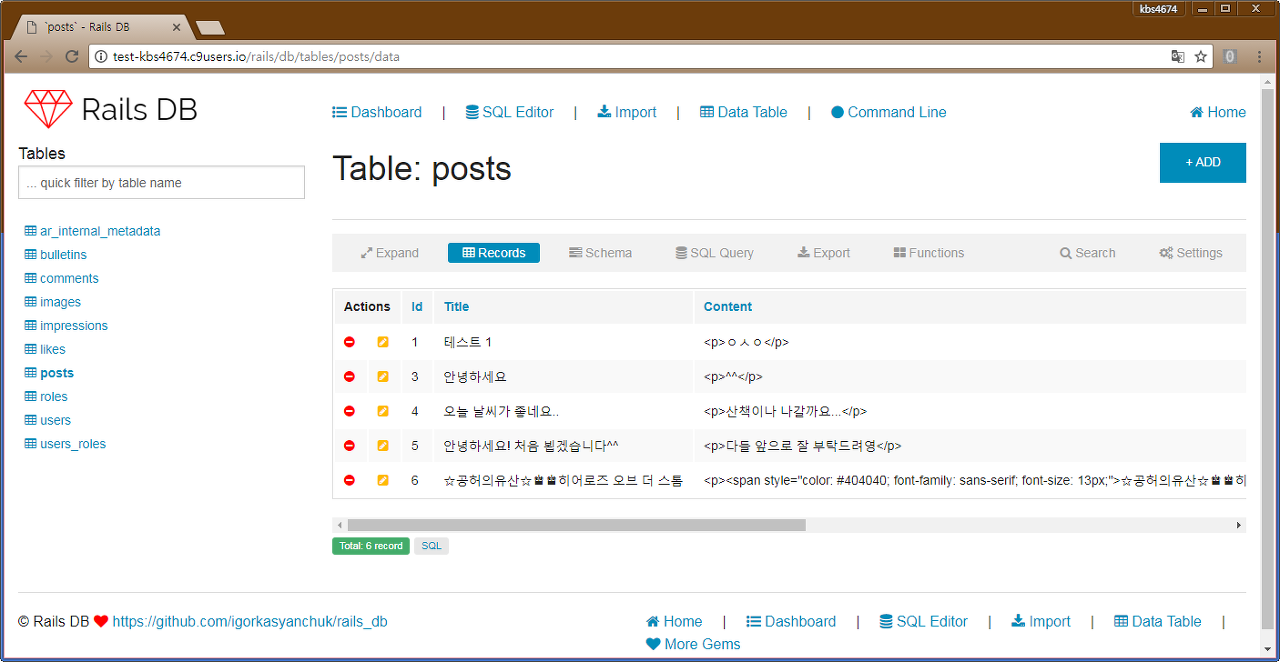The width and height of the screenshot is (1280, 662).
Task: Open the bulletins table
Action: point(56,255)
